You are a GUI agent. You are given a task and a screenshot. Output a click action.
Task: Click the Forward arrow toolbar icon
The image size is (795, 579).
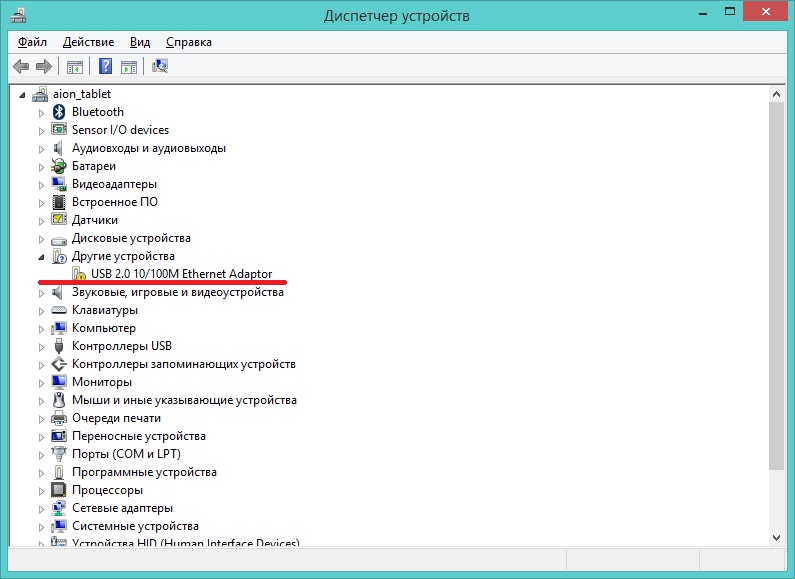(44, 66)
